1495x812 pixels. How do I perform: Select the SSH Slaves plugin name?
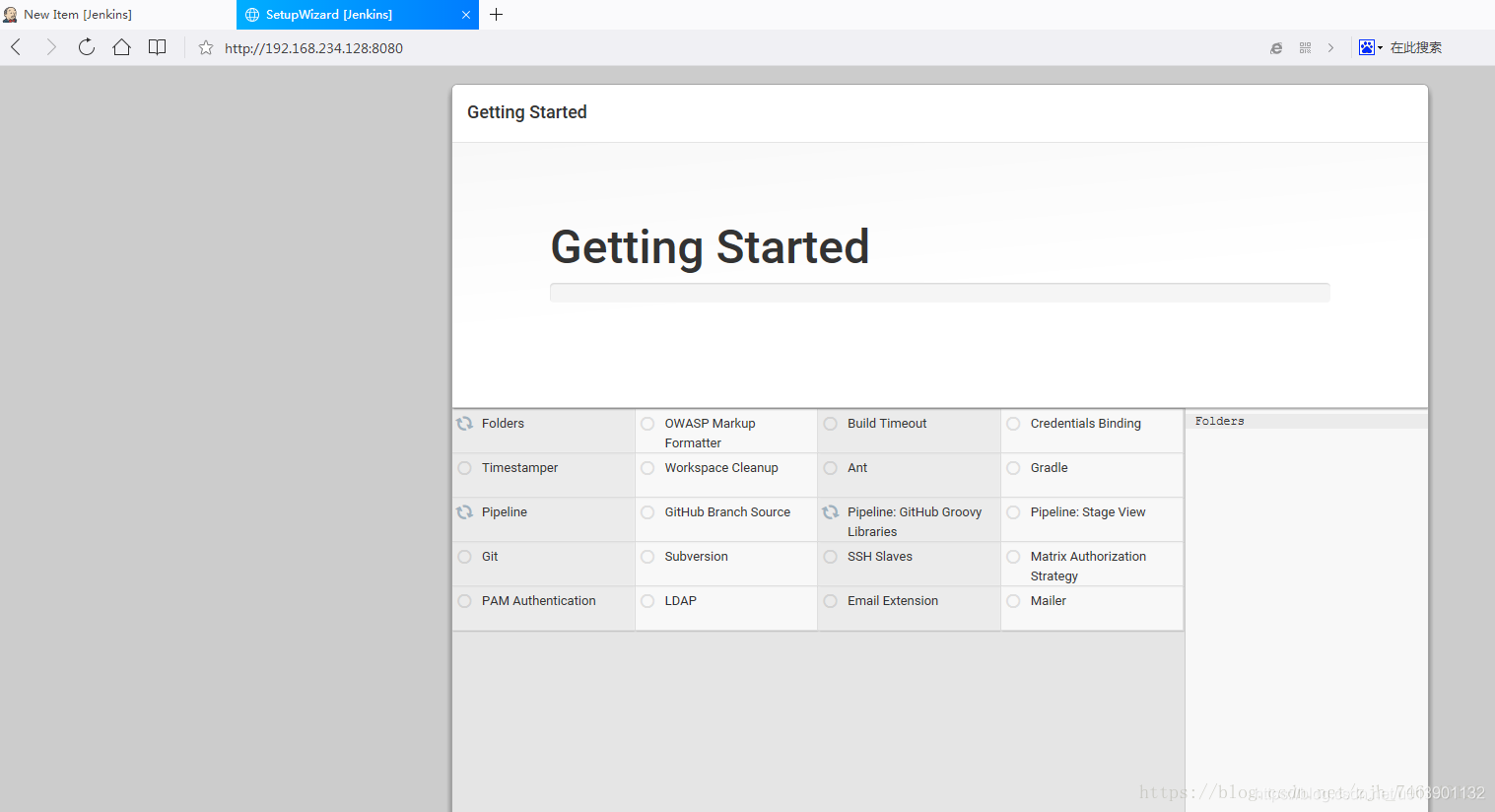click(880, 557)
